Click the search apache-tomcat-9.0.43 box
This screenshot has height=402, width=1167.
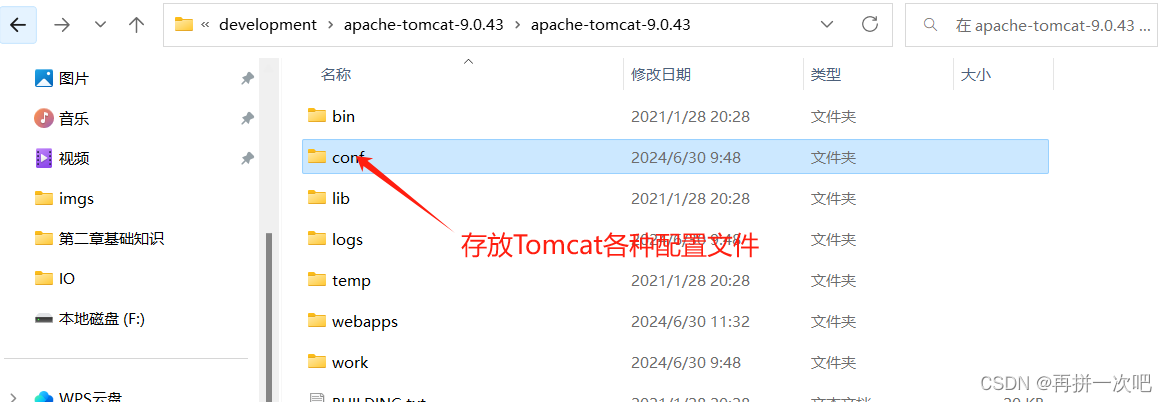pyautogui.click(x=1035, y=25)
